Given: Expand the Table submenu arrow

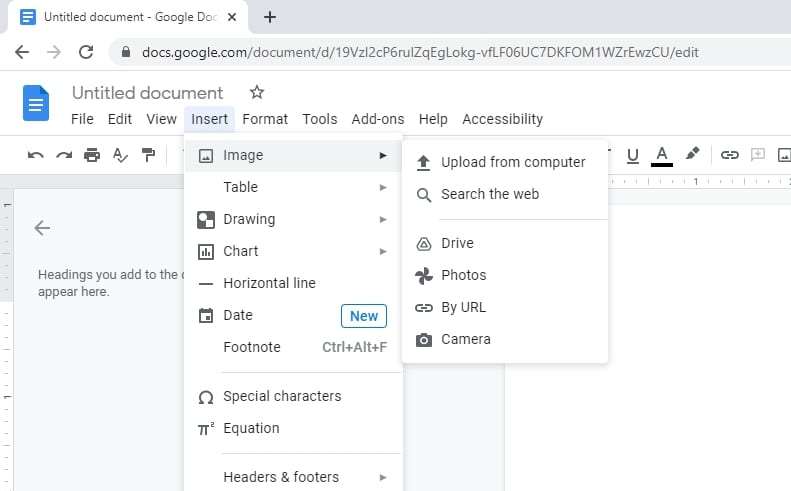Looking at the screenshot, I should click(383, 188).
